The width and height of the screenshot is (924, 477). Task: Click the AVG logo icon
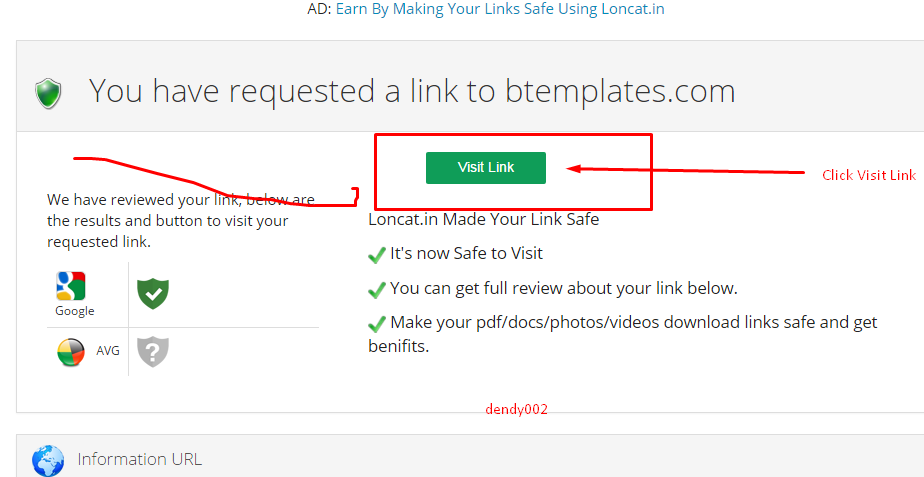click(x=71, y=352)
